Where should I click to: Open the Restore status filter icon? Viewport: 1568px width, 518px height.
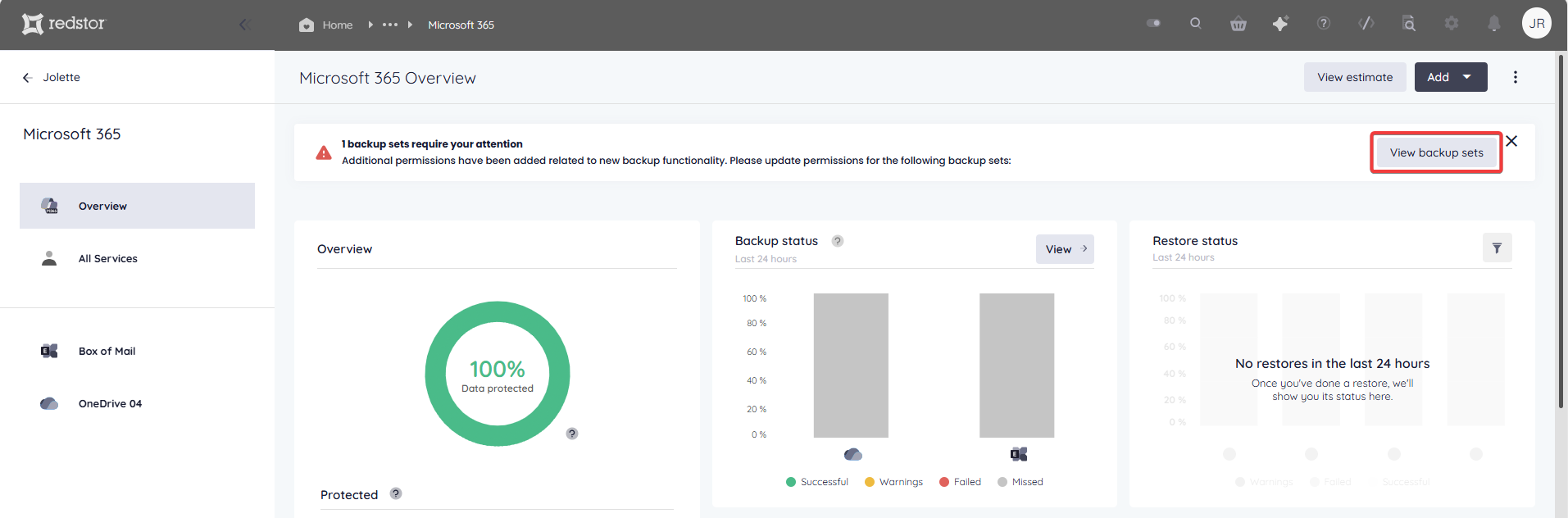pyautogui.click(x=1497, y=248)
